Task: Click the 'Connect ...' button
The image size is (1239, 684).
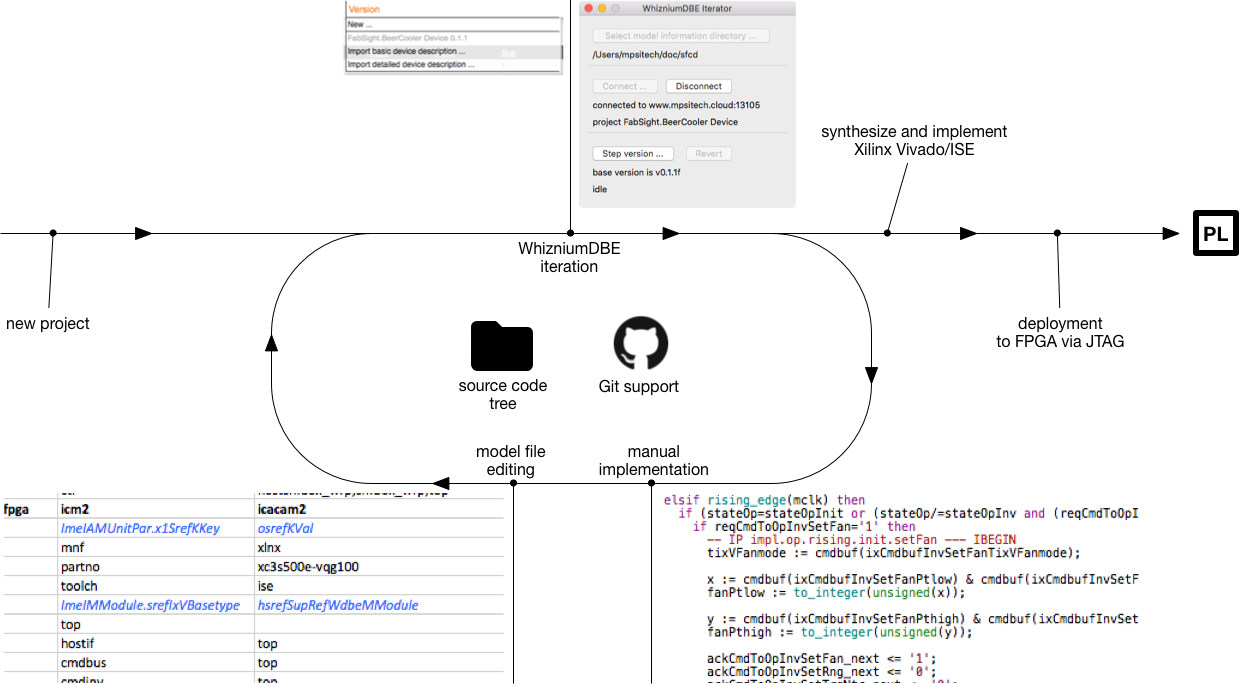Action: pyautogui.click(x=625, y=86)
